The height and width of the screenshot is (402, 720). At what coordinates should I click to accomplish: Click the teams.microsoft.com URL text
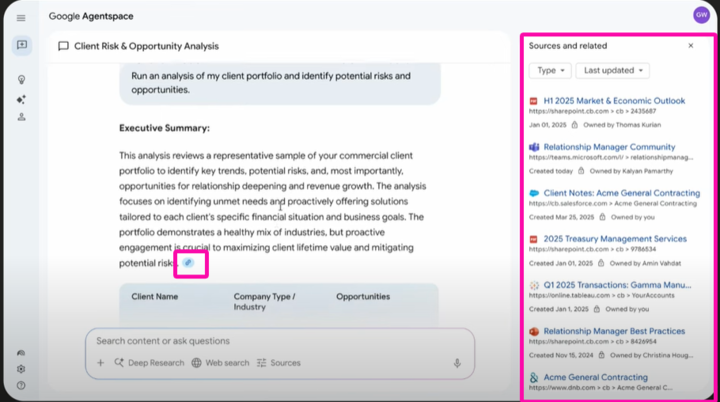[611, 158]
